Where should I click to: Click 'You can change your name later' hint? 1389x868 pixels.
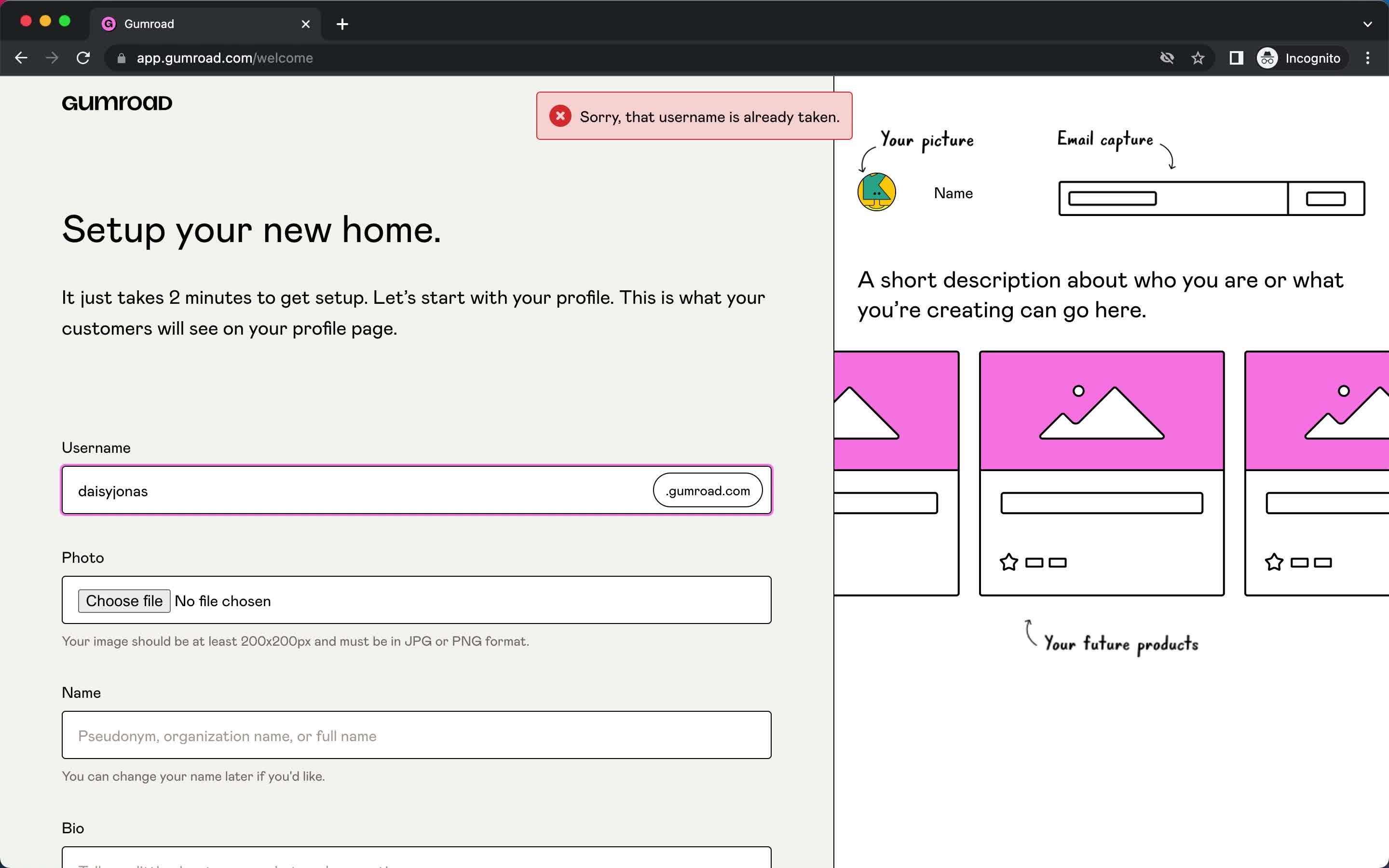point(193,776)
